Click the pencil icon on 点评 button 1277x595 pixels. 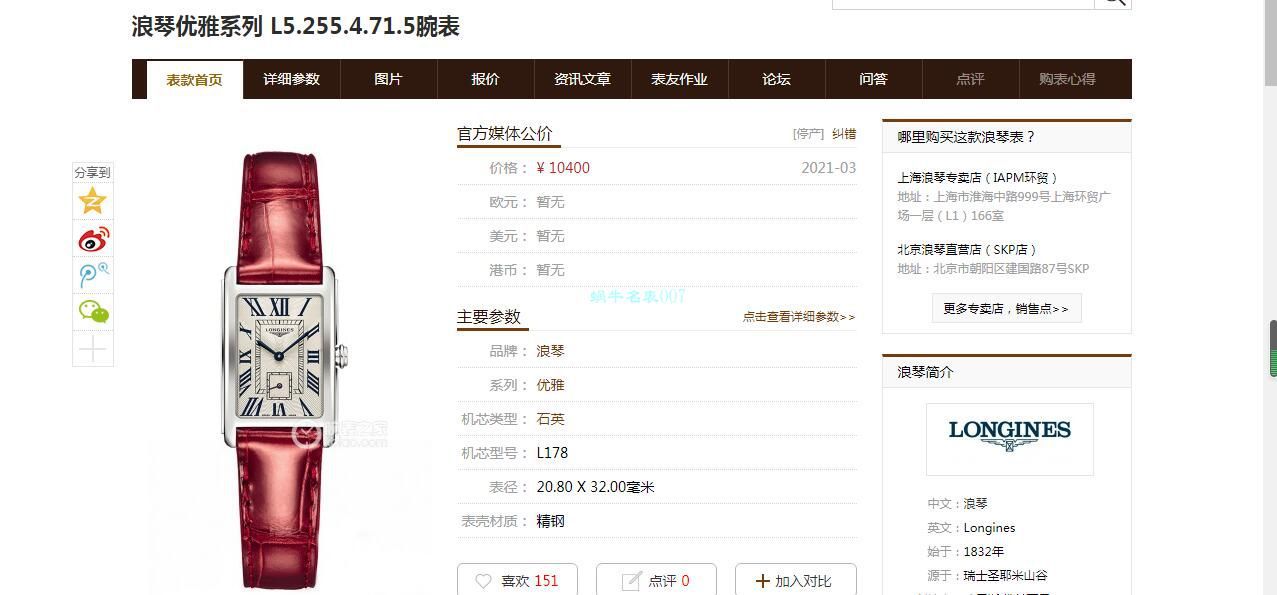pos(632,580)
